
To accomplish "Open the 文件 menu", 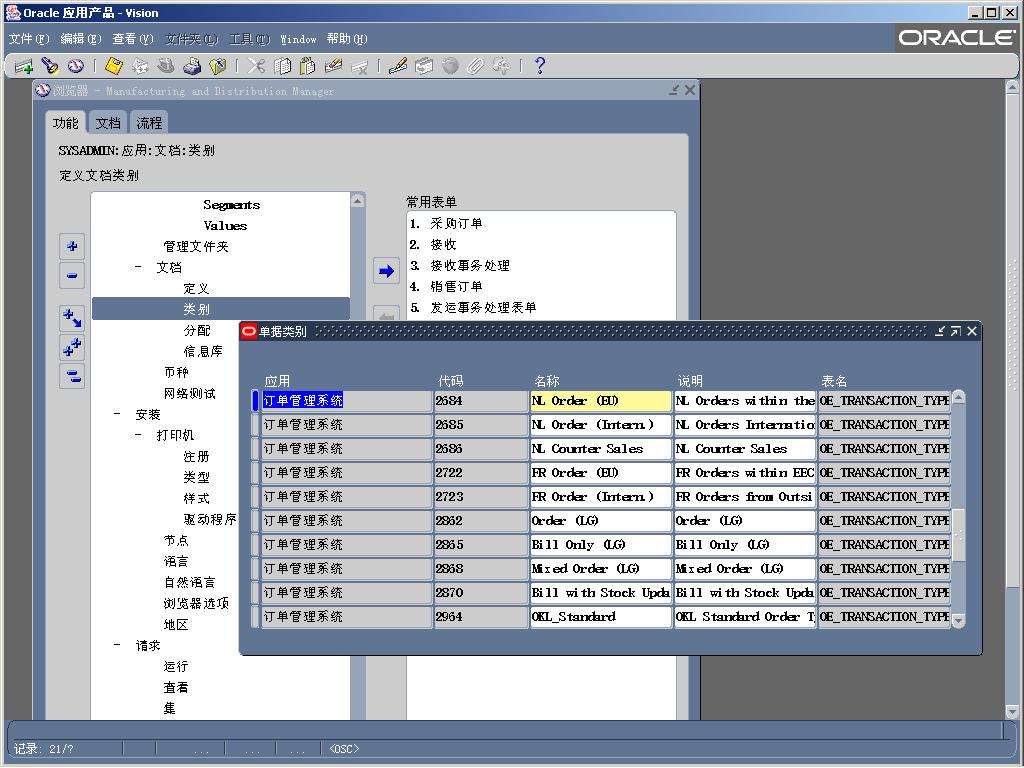I will pos(29,39).
